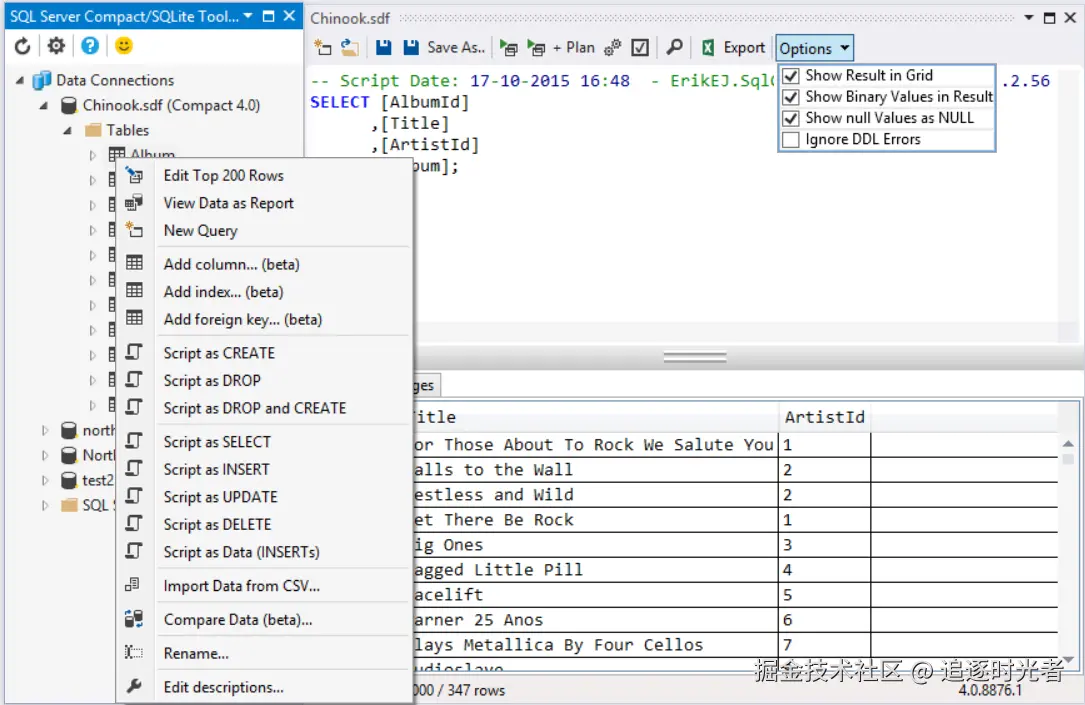The image size is (1085, 705).
Task: Click the yellow smiley feedback icon
Action: (123, 46)
